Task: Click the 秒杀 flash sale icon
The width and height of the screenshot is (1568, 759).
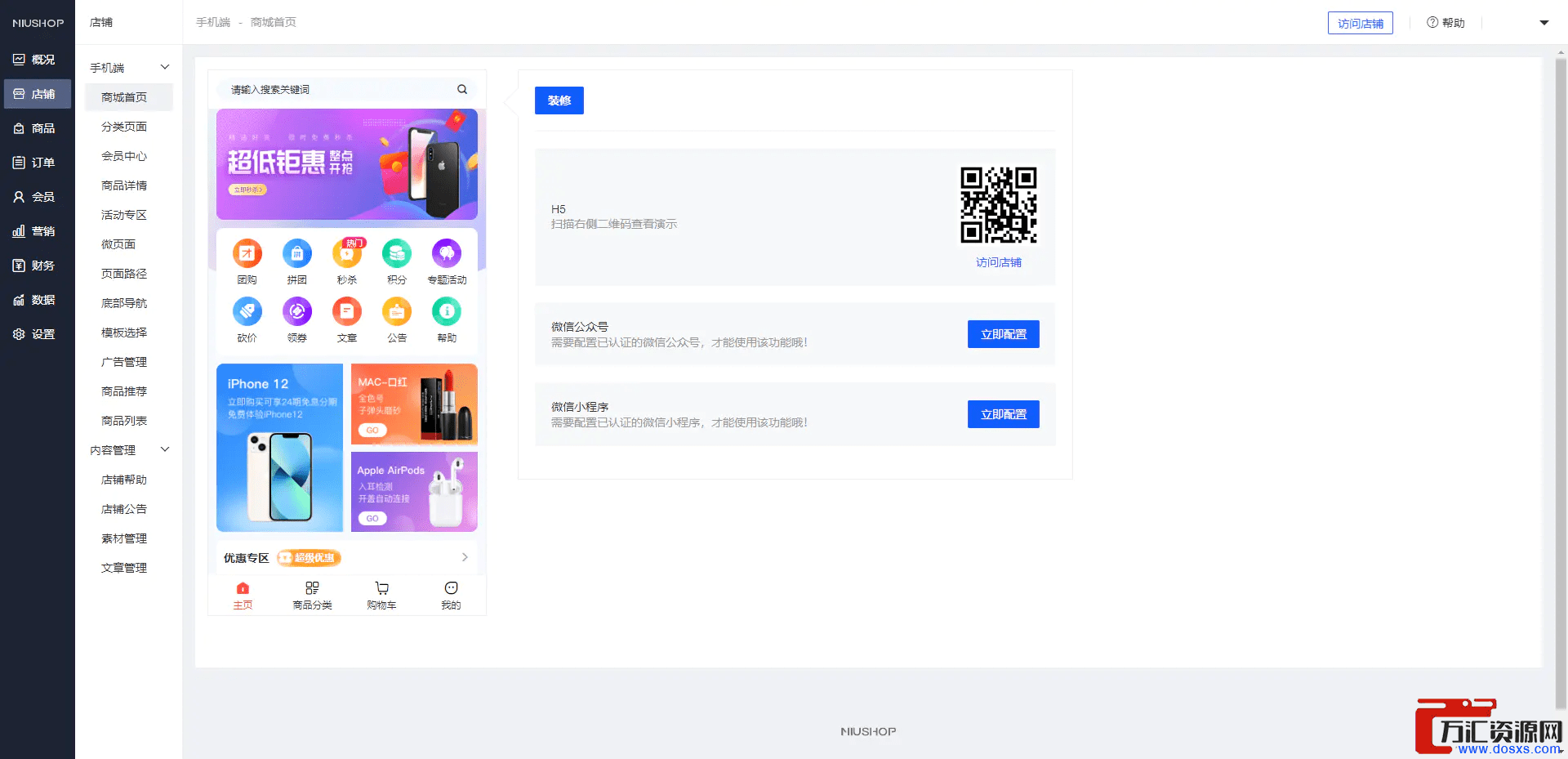Action: [347, 254]
